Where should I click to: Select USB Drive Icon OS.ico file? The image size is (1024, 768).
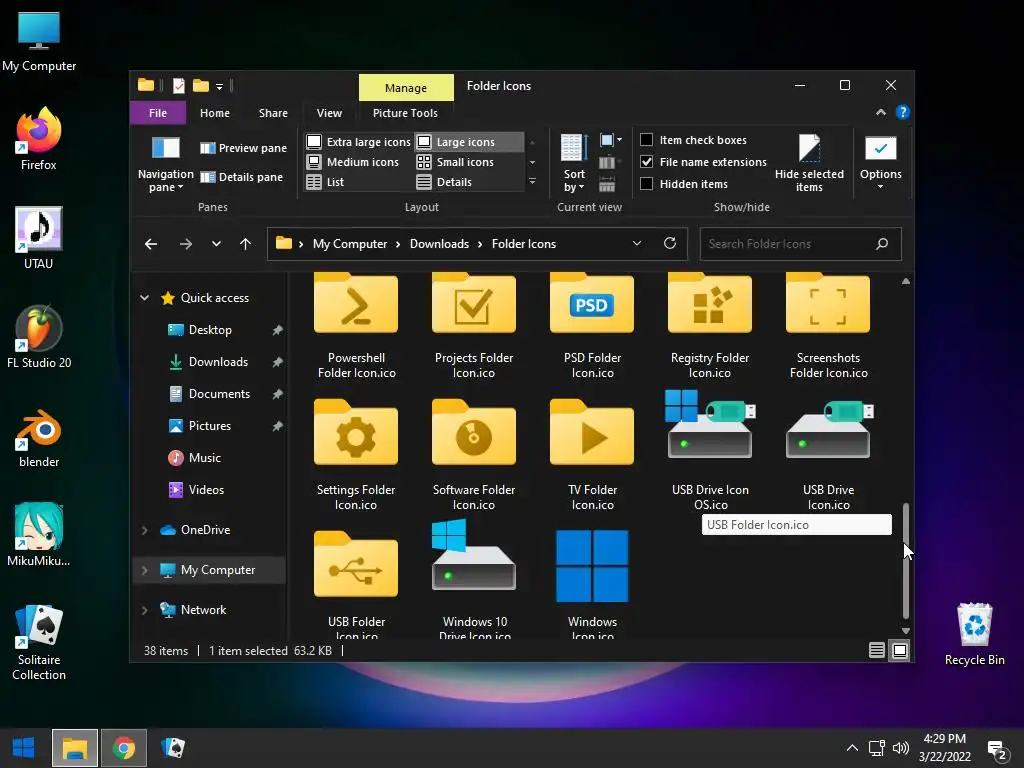(710, 451)
